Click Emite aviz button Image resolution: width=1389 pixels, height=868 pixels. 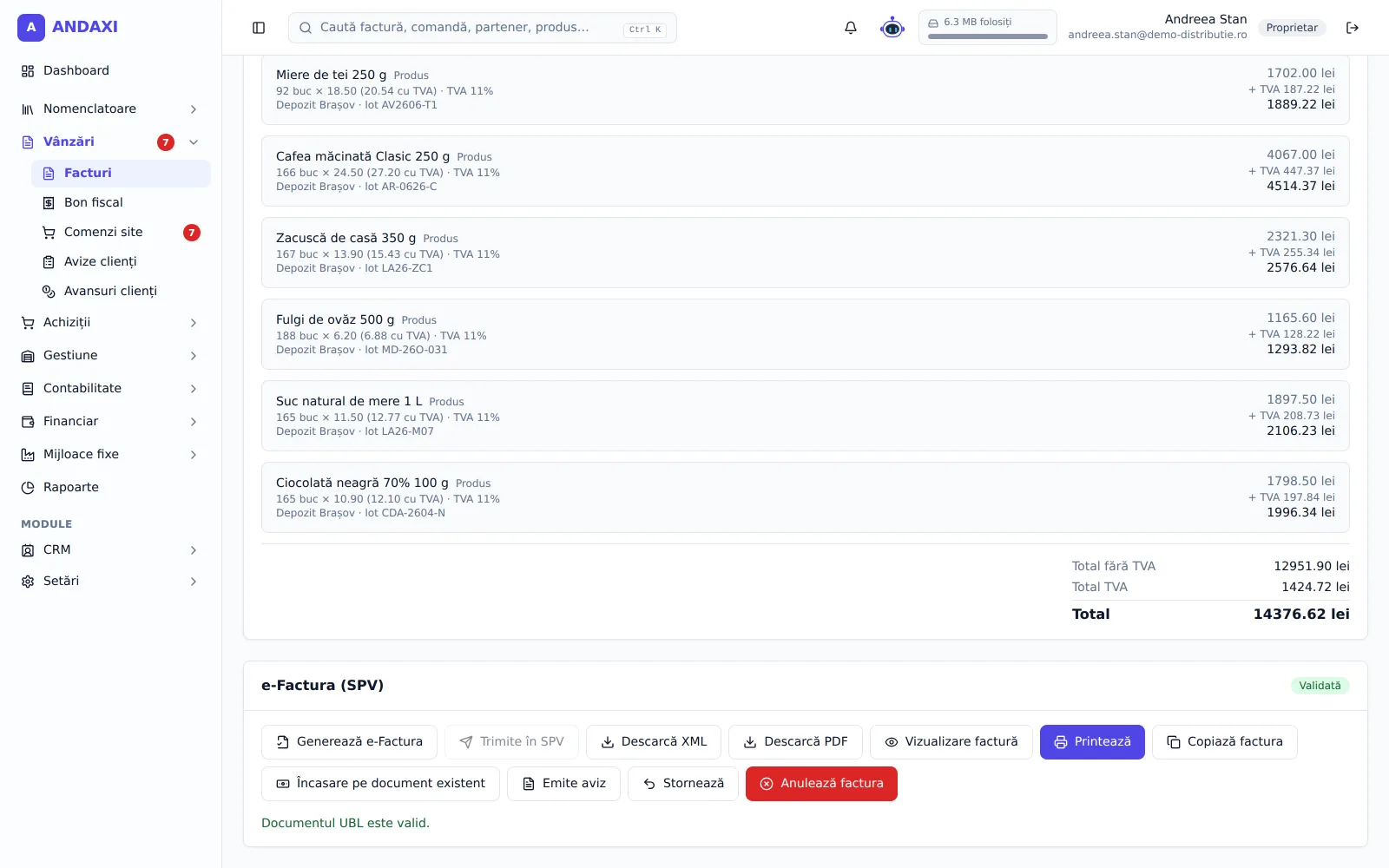point(563,784)
